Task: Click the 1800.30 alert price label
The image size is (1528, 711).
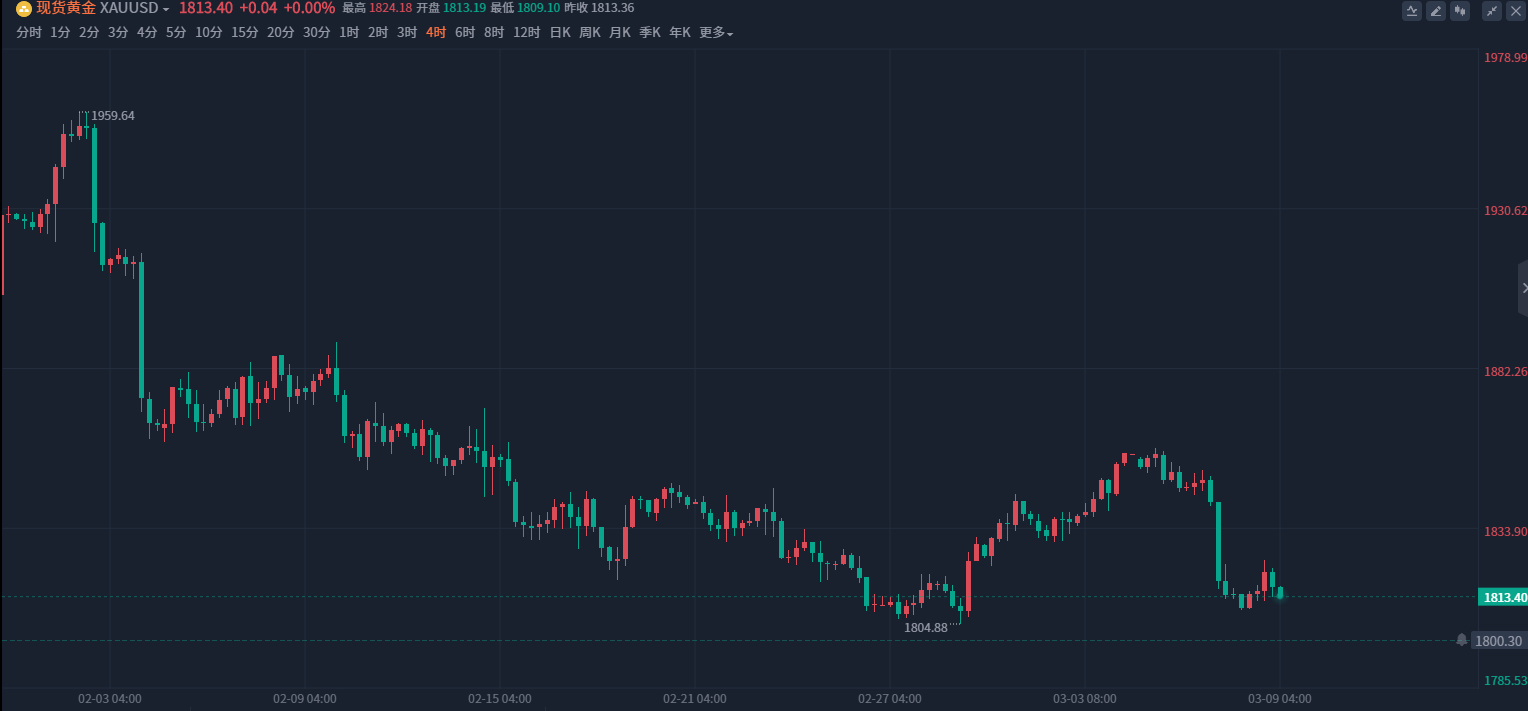Action: [x=1498, y=641]
